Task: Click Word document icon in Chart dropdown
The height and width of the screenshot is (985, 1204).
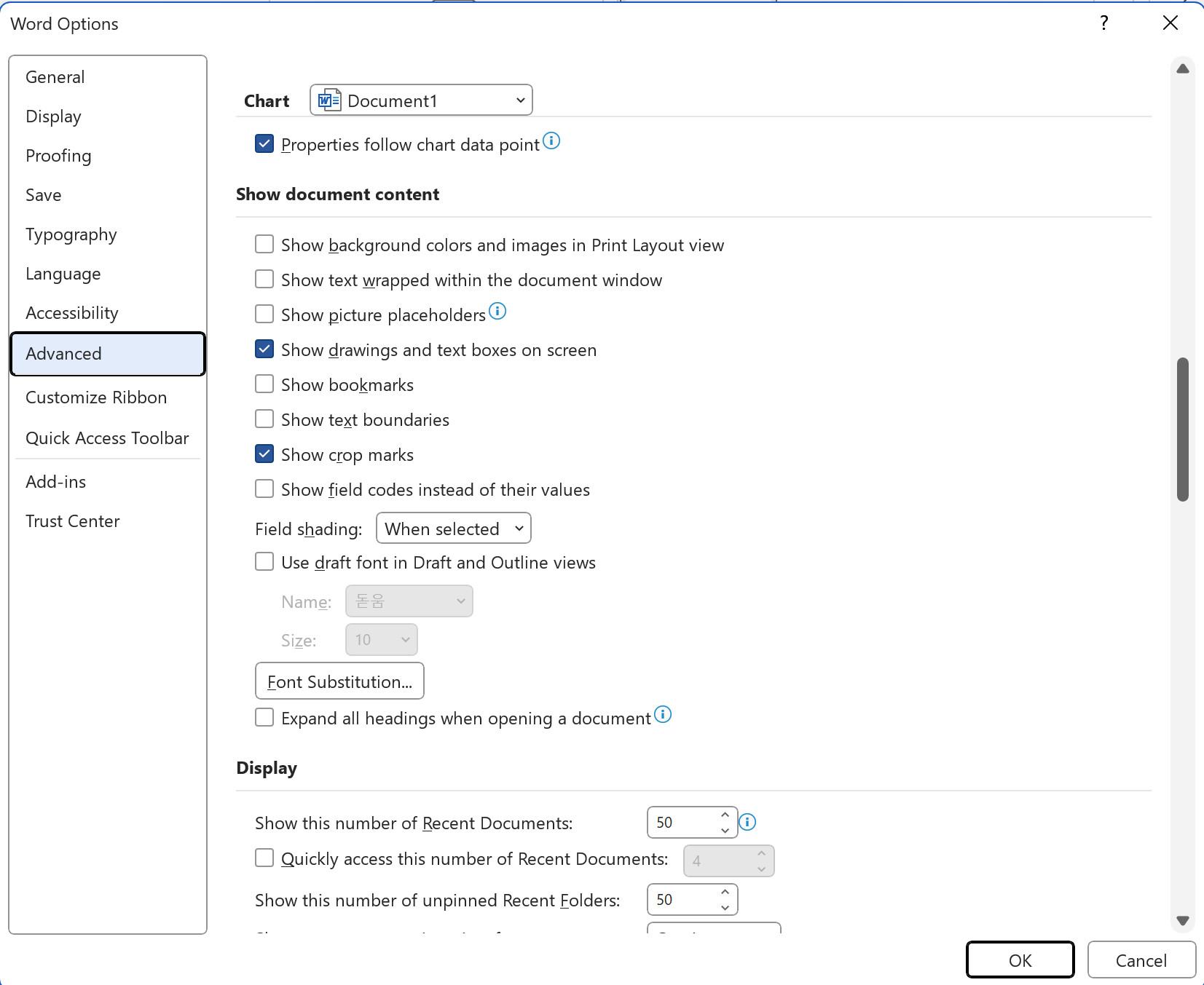Action: coord(329,100)
